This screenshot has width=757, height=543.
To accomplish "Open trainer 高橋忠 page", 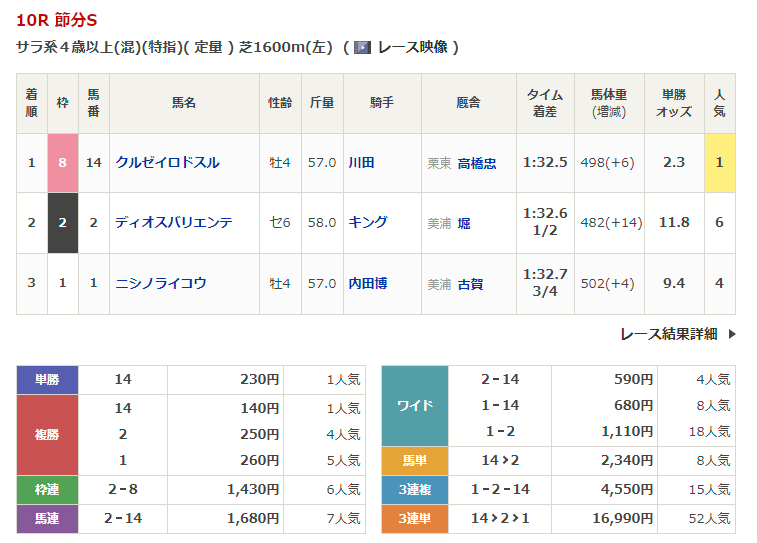I will click(476, 163).
